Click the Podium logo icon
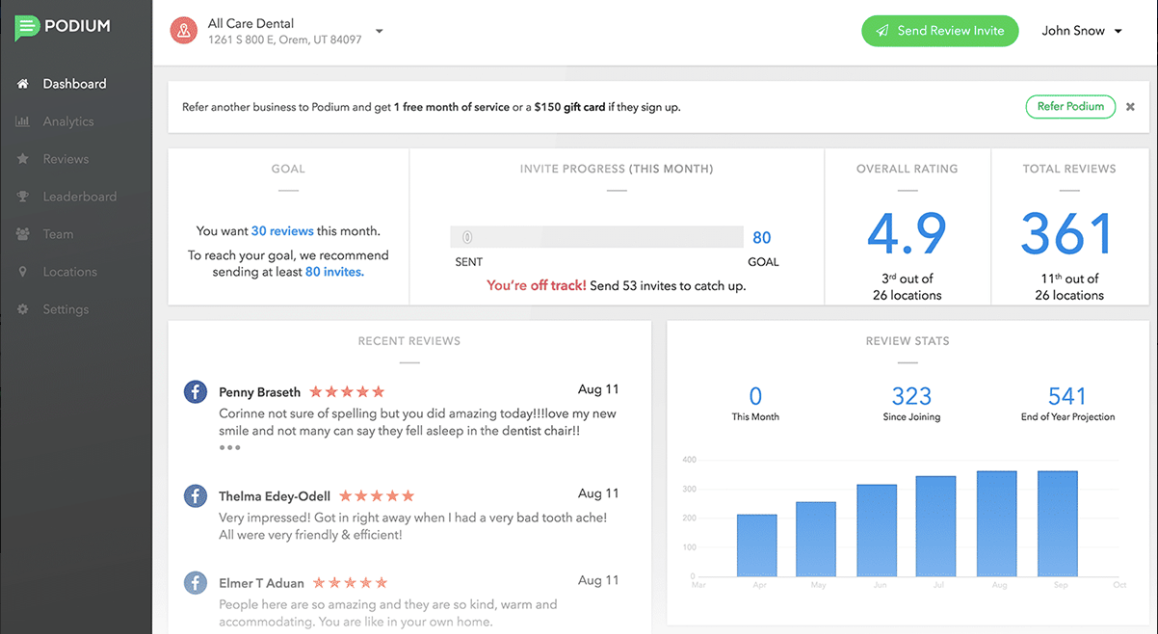 click(x=27, y=27)
